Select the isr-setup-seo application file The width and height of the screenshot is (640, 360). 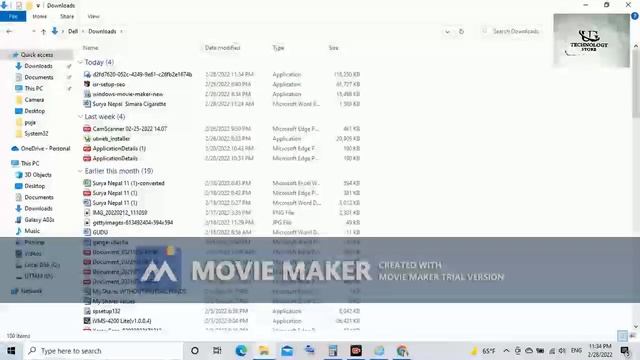[109, 84]
